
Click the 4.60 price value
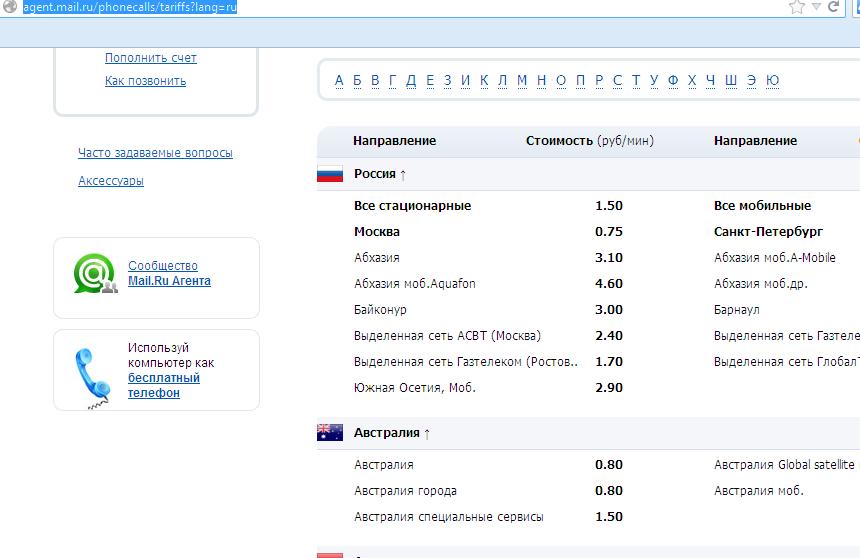pyautogui.click(x=609, y=284)
